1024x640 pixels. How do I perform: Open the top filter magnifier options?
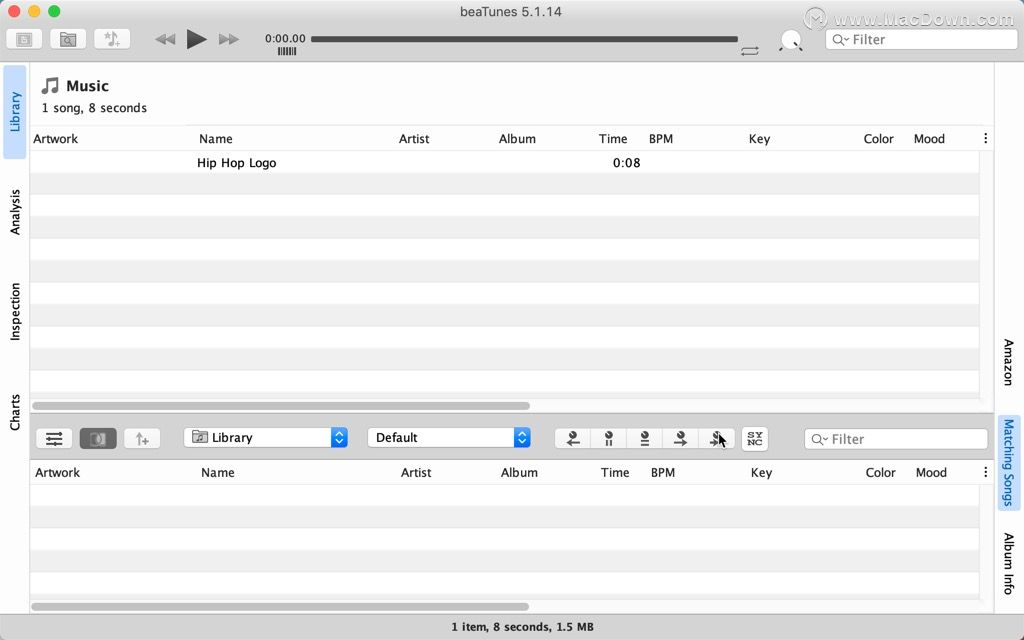839,40
